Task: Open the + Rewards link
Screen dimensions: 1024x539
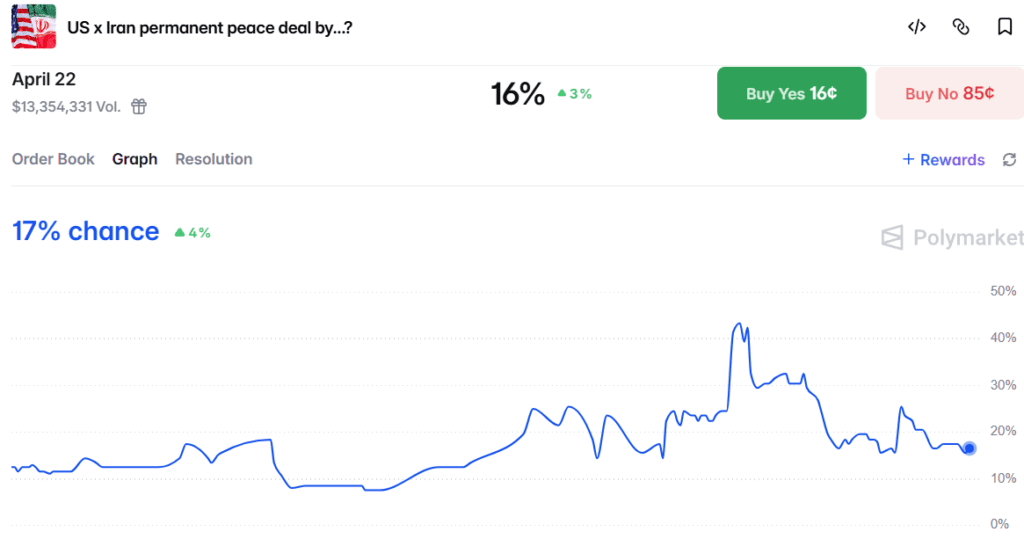Action: click(x=943, y=160)
